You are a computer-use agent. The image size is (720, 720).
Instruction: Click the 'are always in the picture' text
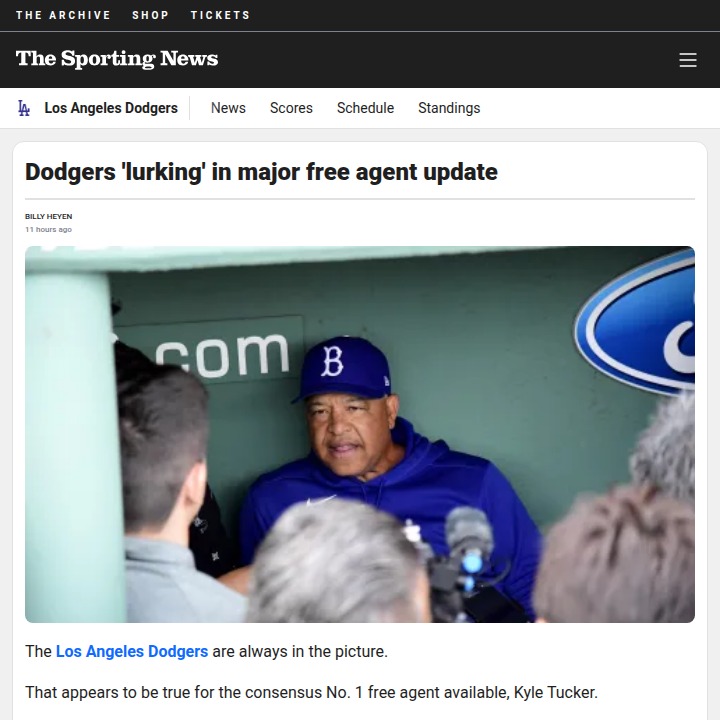[x=300, y=652]
